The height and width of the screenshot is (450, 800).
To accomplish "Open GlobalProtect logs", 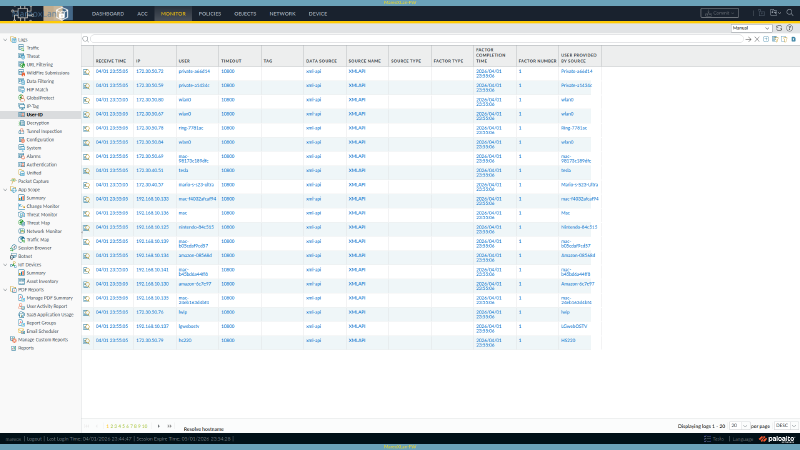I will click(x=40, y=98).
